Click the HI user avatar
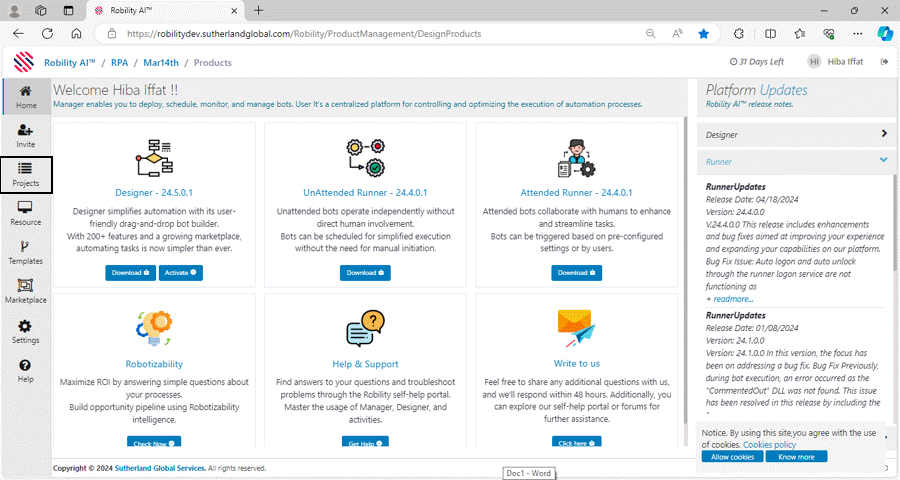Screen dimensions: 900x480 [814, 62]
